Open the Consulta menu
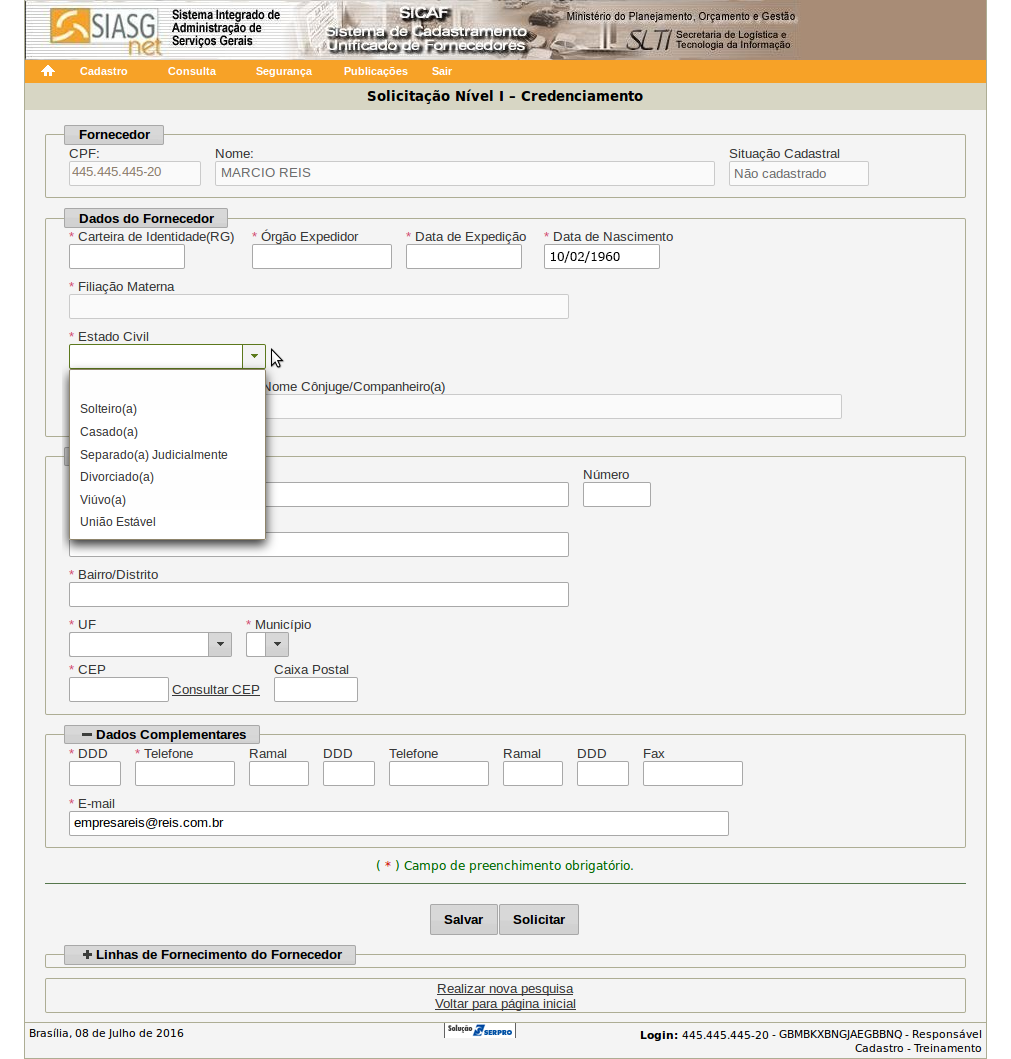 pyautogui.click(x=192, y=71)
